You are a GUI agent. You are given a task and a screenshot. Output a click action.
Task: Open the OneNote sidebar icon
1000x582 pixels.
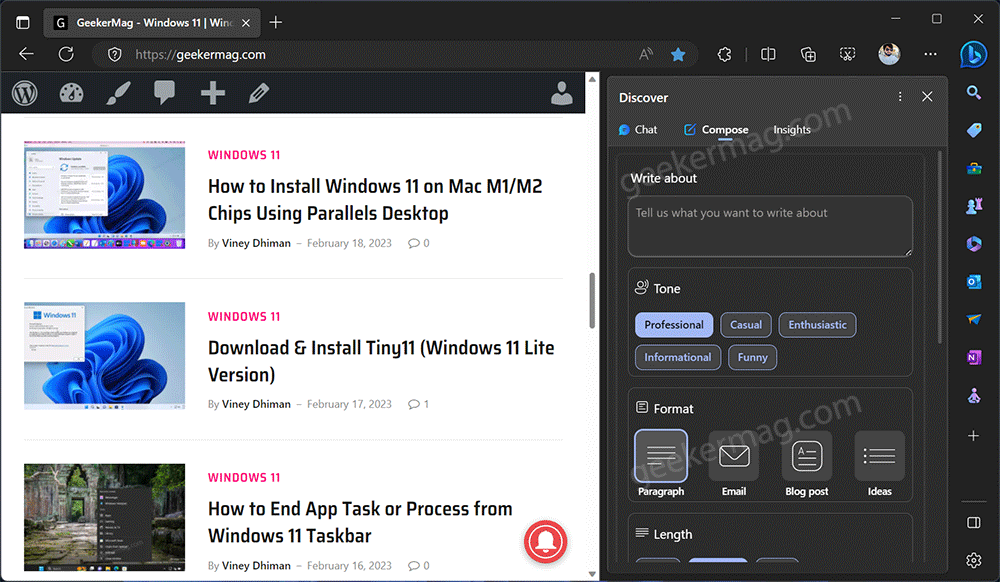coord(974,358)
